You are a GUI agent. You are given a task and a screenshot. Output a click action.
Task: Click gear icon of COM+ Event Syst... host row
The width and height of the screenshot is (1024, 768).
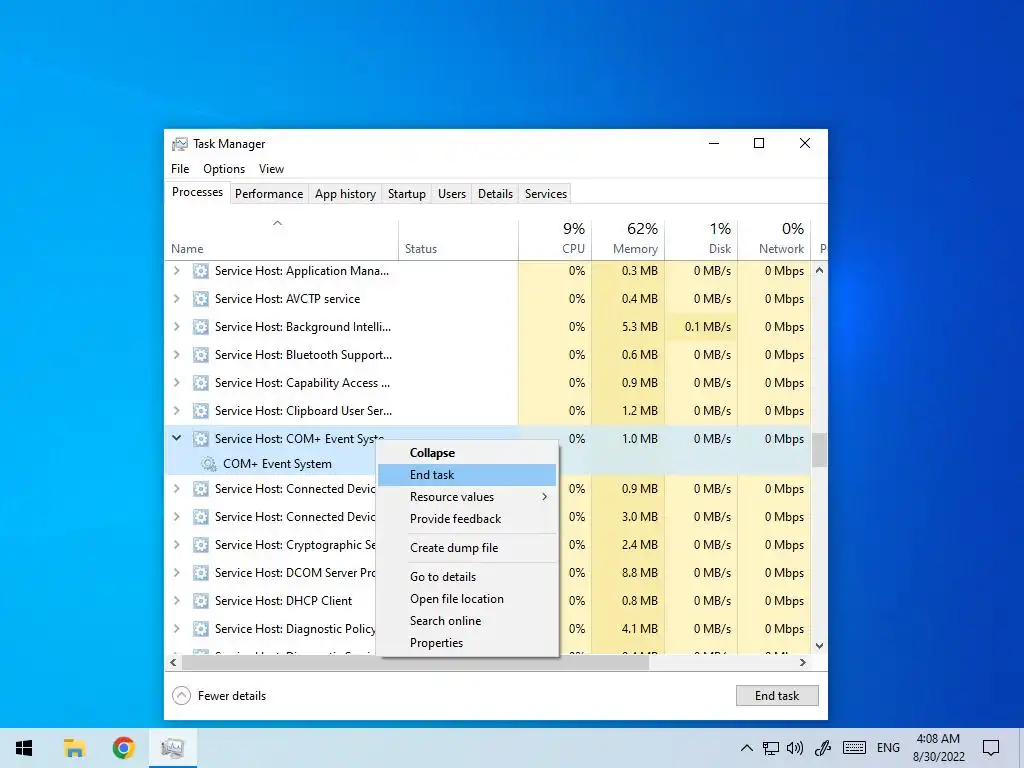click(200, 439)
